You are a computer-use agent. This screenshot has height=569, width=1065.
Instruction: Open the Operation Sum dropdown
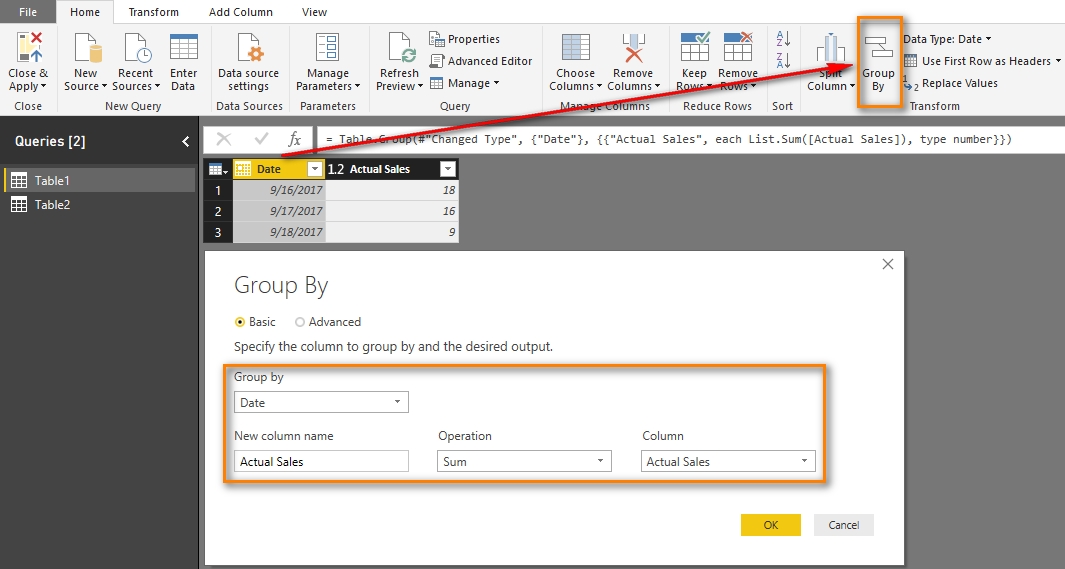(x=524, y=461)
